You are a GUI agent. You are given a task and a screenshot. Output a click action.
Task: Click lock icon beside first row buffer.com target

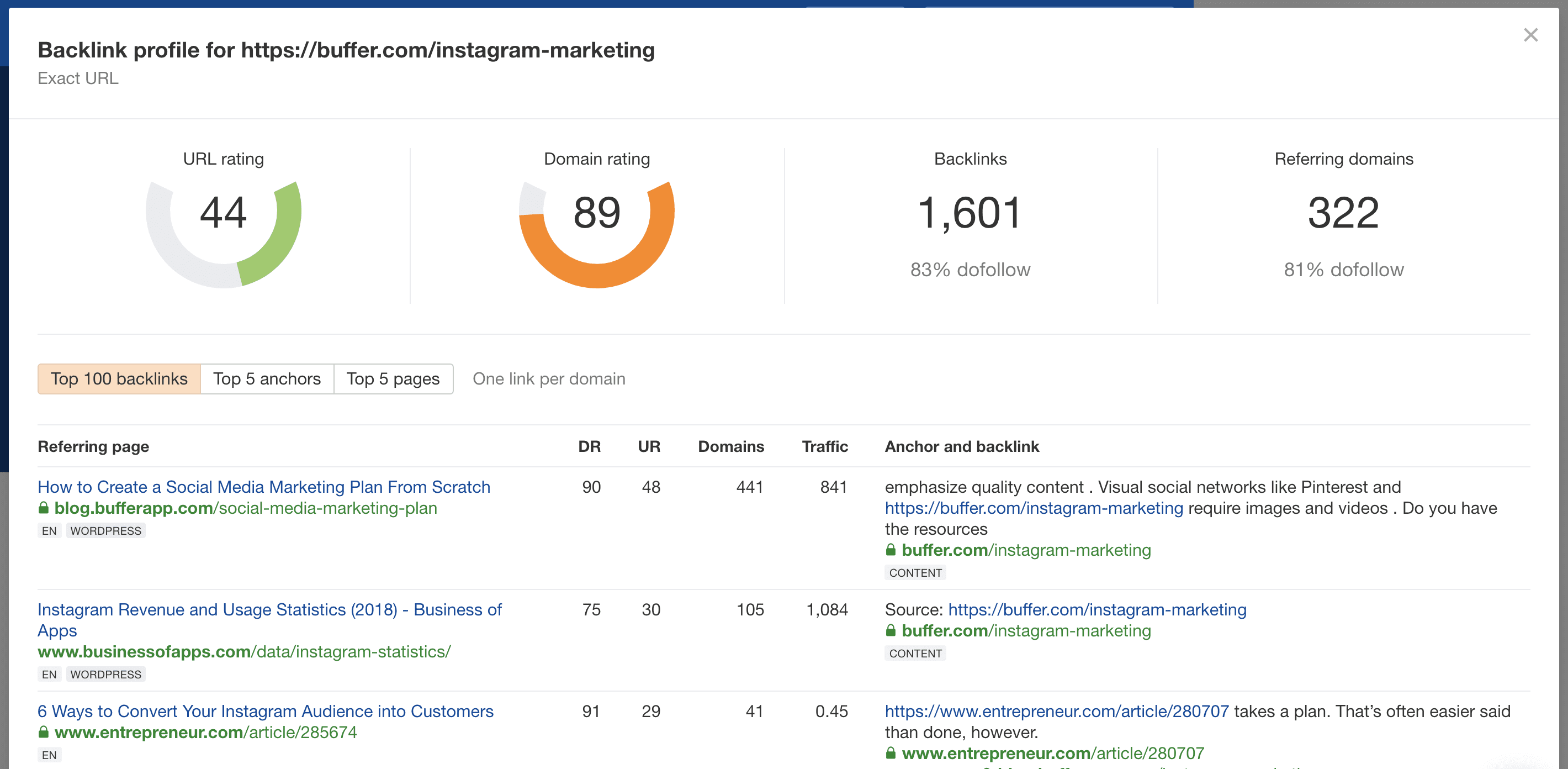point(891,549)
